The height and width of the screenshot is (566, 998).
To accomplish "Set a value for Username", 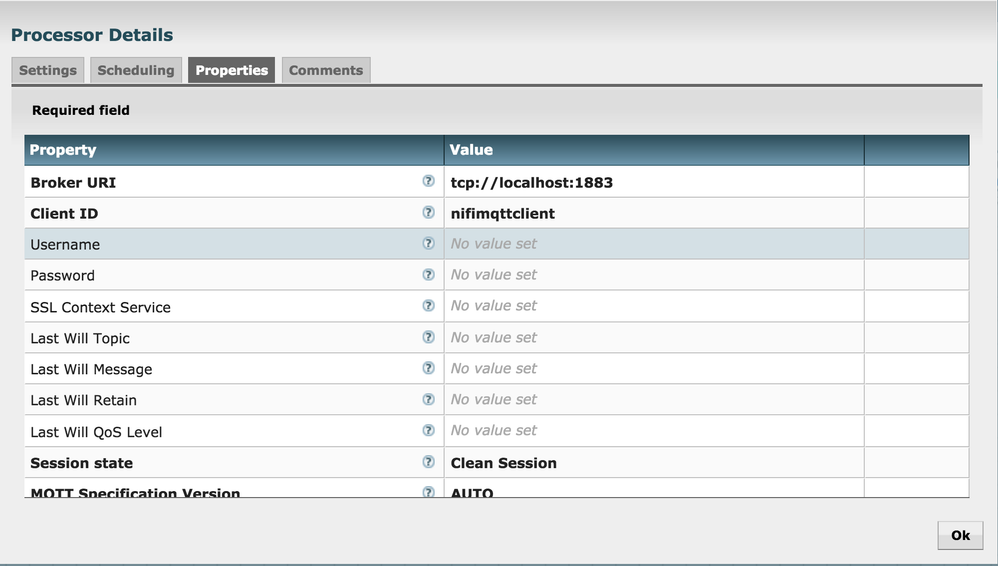I will click(x=653, y=244).
